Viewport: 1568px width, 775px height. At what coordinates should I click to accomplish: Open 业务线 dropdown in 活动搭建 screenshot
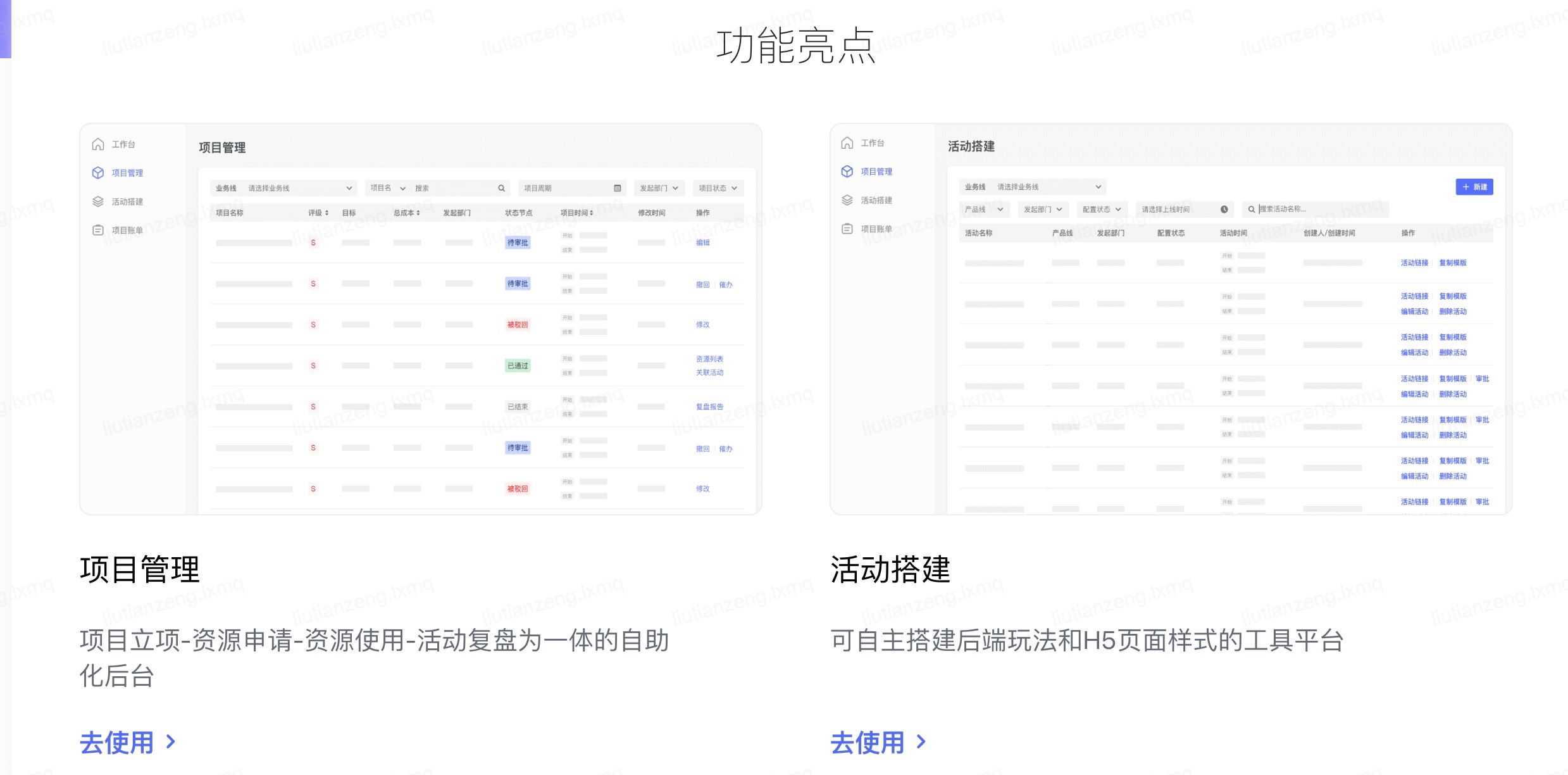click(1033, 187)
